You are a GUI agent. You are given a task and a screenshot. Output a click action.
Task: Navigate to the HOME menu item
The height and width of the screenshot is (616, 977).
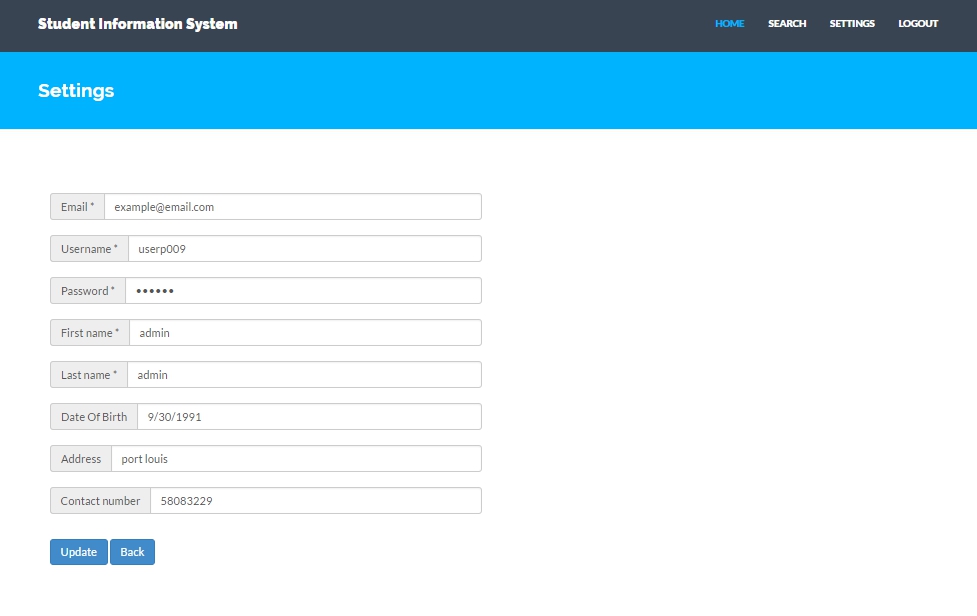coord(729,23)
